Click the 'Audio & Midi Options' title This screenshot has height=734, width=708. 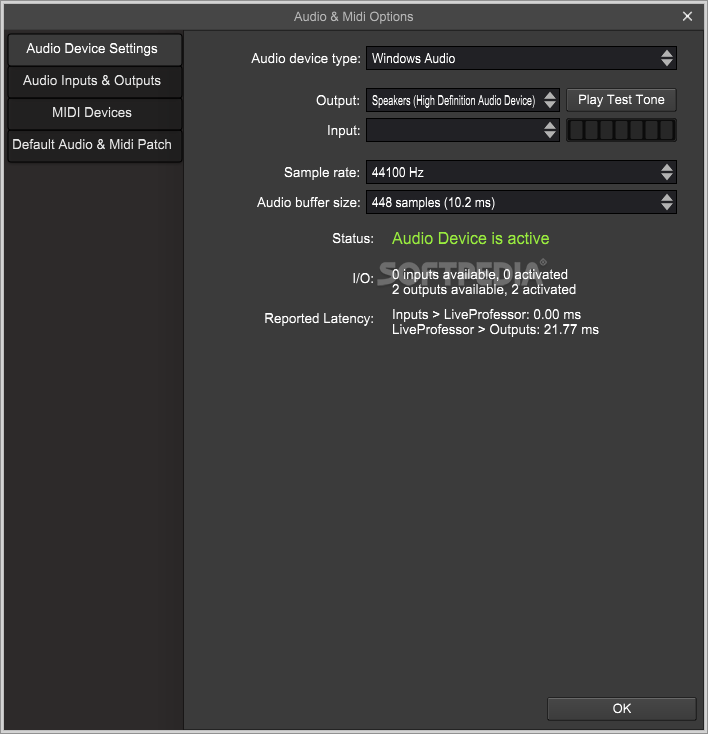tap(354, 17)
